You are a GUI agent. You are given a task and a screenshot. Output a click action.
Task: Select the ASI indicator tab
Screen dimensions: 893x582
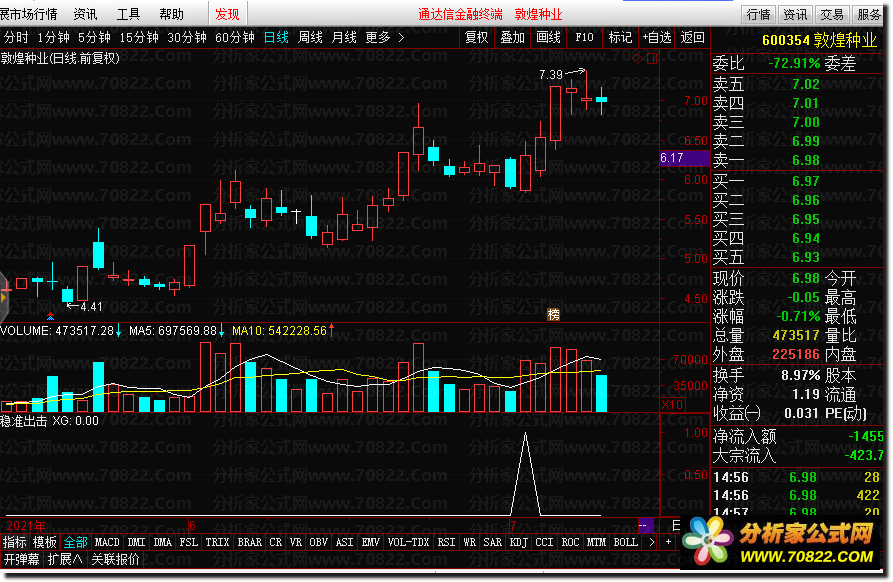[x=345, y=542]
